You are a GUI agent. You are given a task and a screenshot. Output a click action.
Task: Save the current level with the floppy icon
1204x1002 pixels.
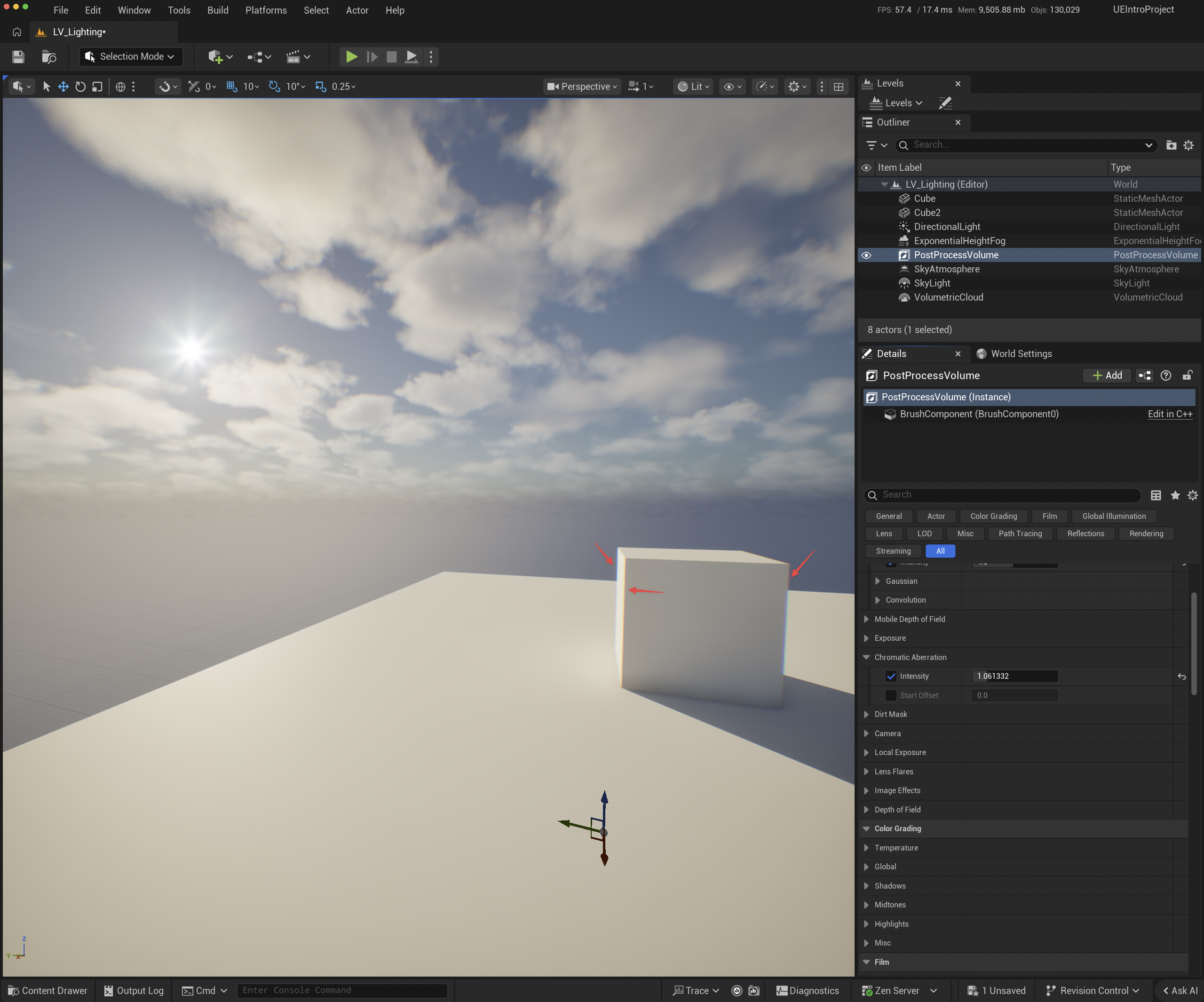click(18, 57)
